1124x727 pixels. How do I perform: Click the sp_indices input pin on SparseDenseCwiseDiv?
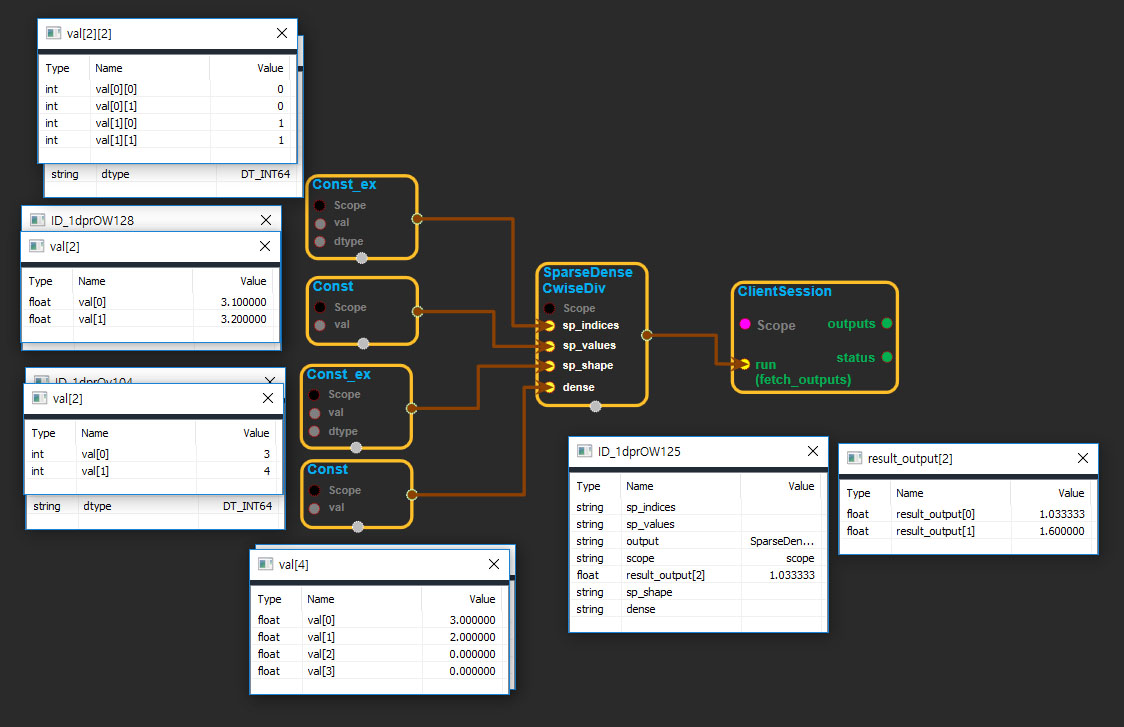pos(549,325)
